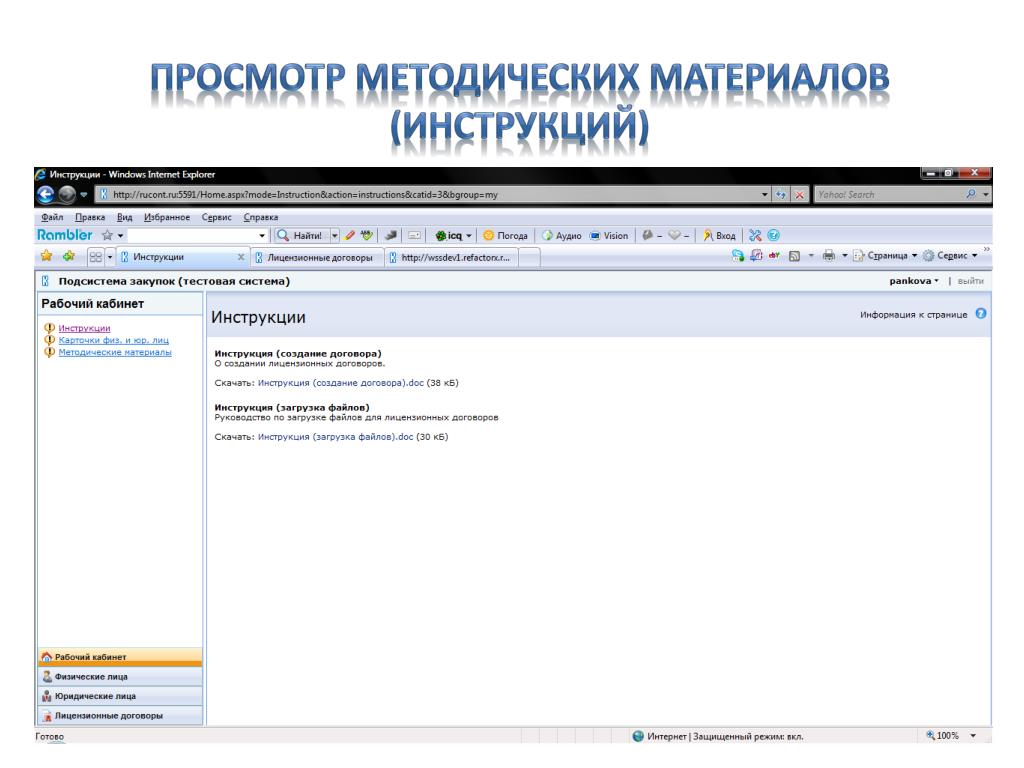The width and height of the screenshot is (1024, 768).
Task: Download Инструкция (загрузка файлов).doc
Action: (336, 437)
